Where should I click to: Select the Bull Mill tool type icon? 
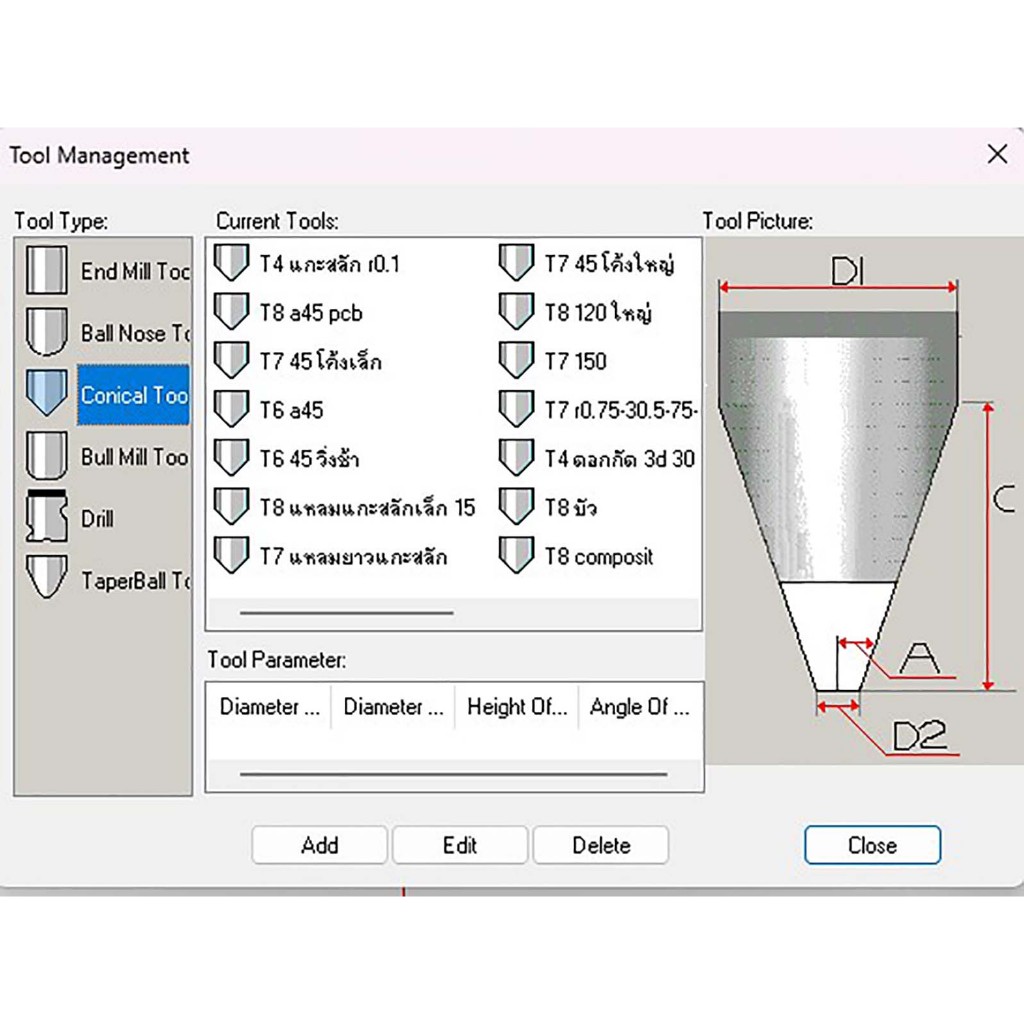coord(47,457)
